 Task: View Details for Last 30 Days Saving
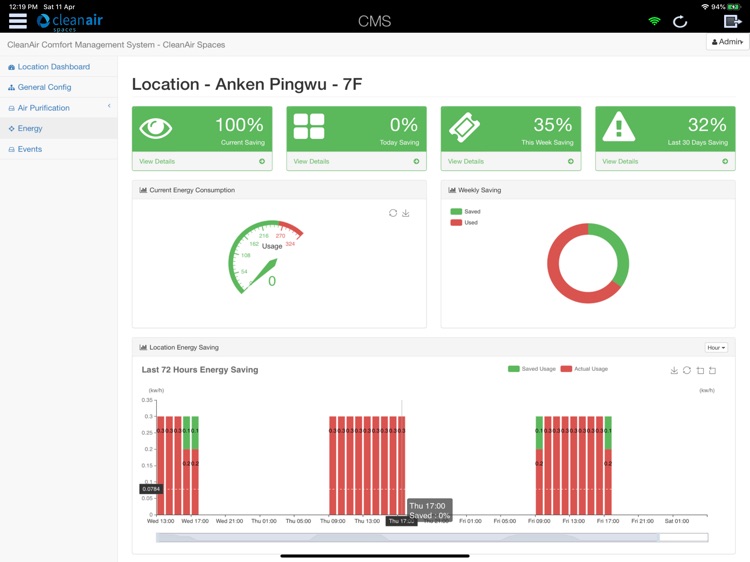point(620,161)
